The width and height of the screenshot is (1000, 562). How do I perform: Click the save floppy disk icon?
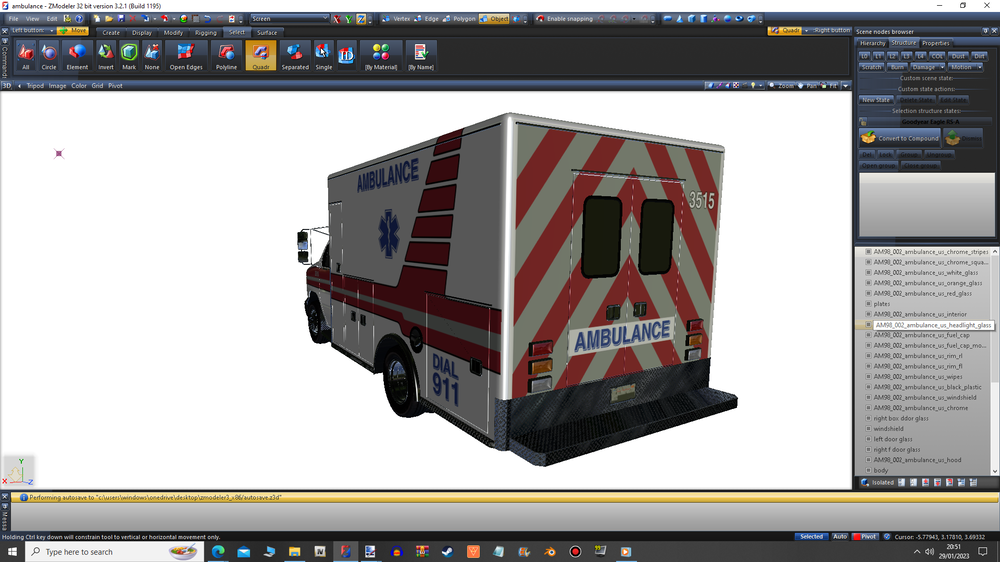(121, 18)
